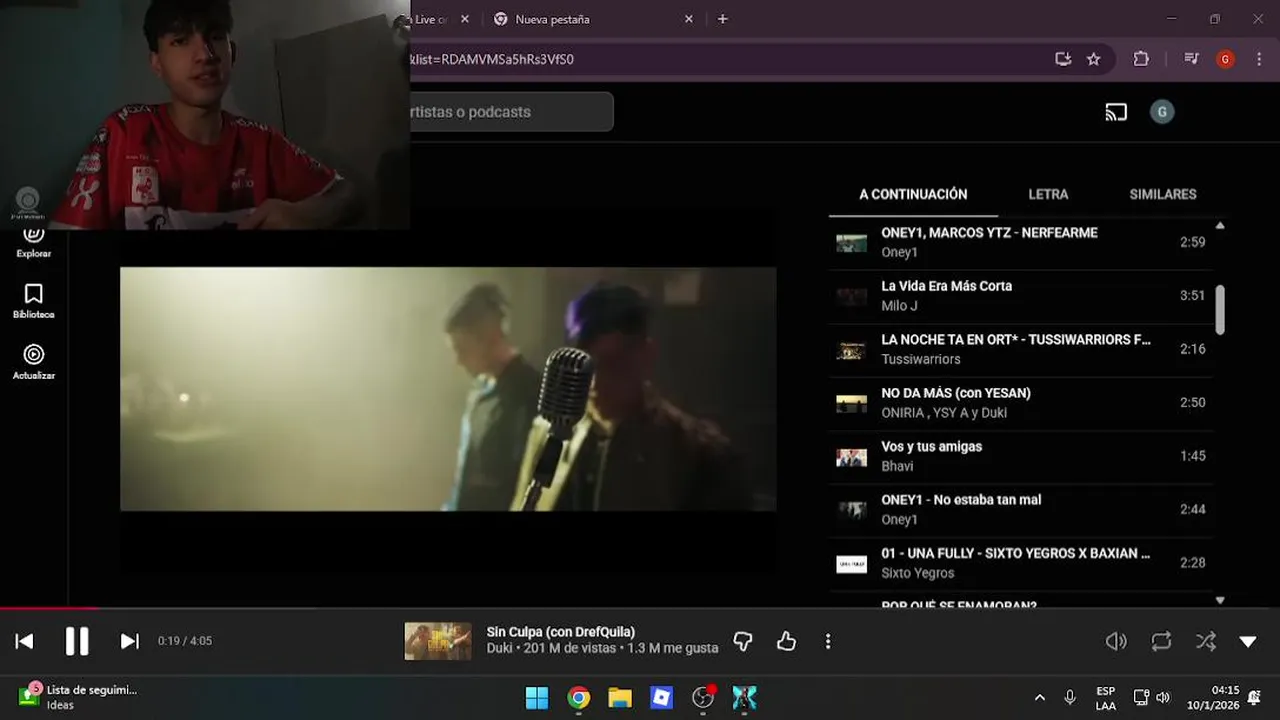The image size is (1280, 720).
Task: Click the queue list scrollbar thumb
Action: [x=1220, y=310]
